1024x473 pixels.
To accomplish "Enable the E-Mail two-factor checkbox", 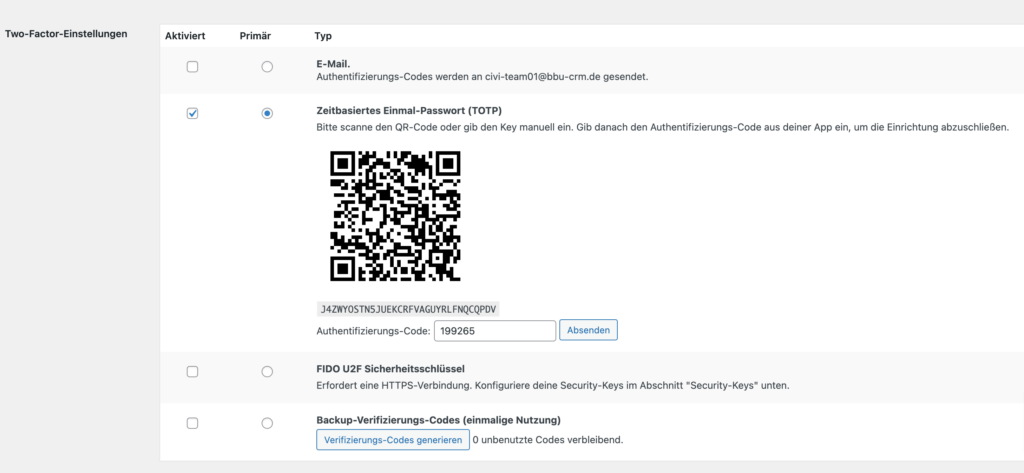I will coord(192,67).
